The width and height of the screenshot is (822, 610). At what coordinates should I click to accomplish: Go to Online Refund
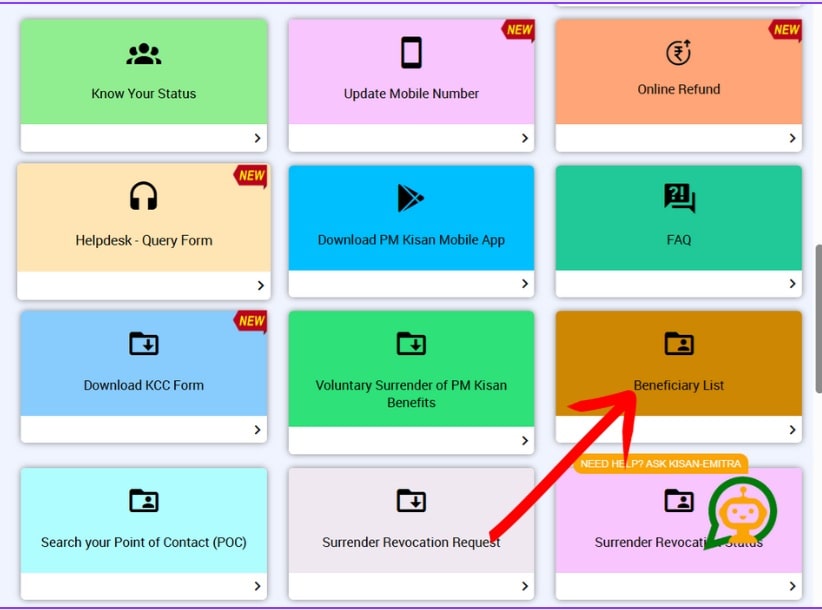[x=679, y=90]
